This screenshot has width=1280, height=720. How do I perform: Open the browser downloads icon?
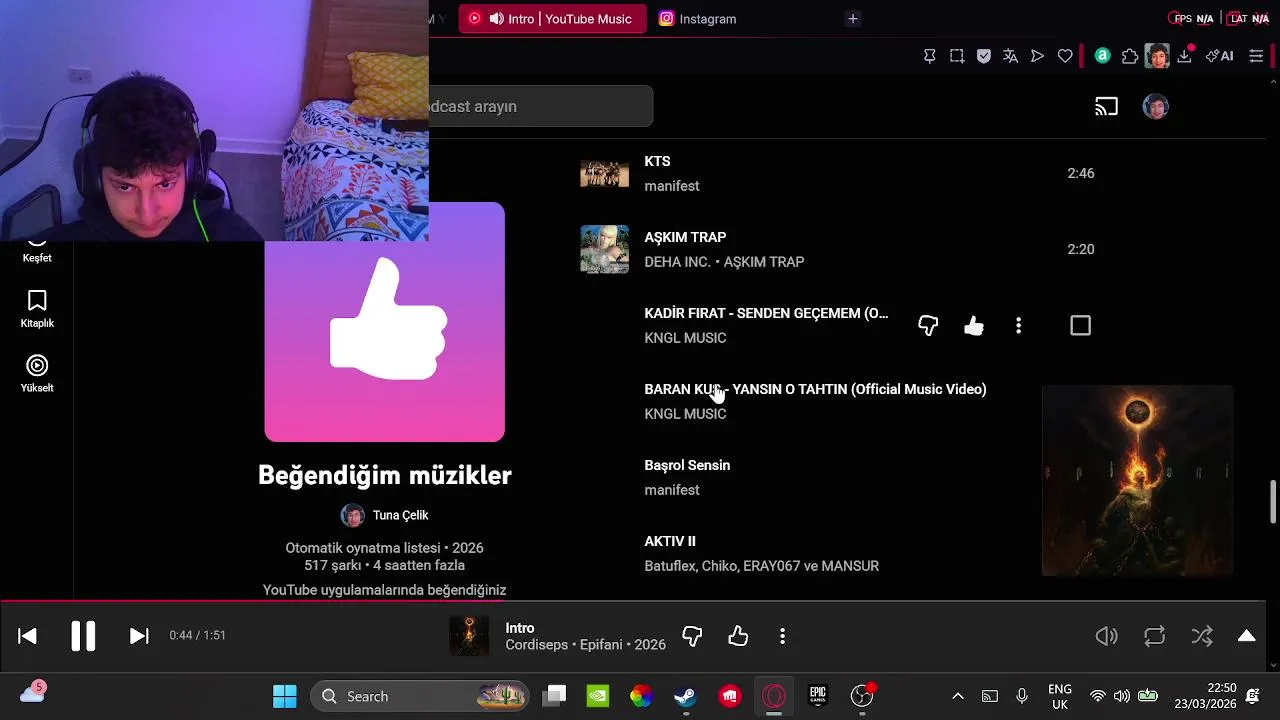[1185, 56]
